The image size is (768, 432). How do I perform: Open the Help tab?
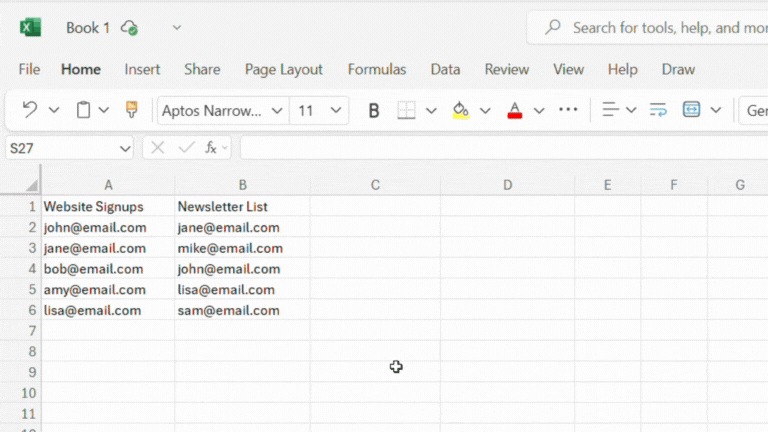click(x=623, y=70)
